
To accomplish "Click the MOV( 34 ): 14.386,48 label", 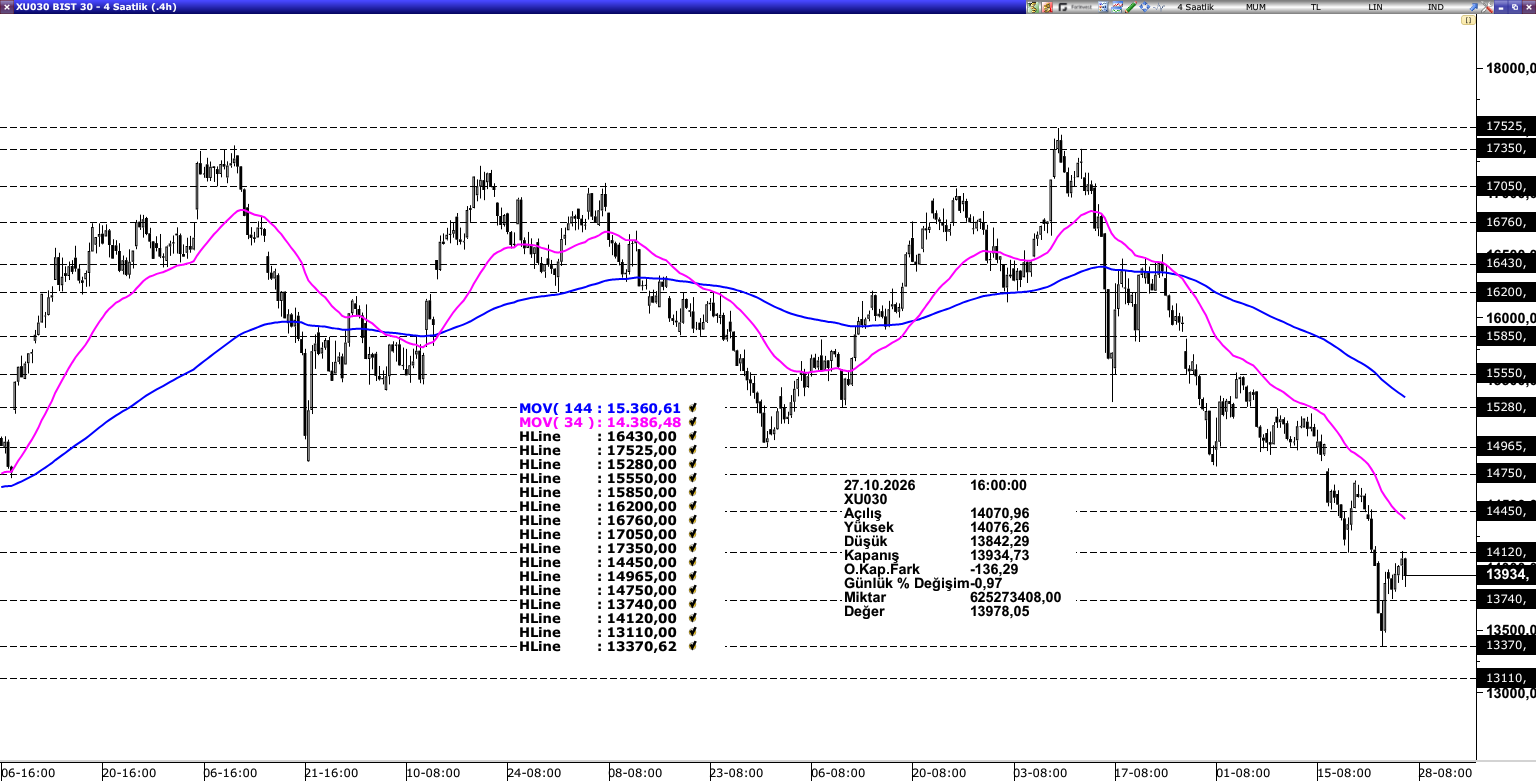I will (600, 422).
